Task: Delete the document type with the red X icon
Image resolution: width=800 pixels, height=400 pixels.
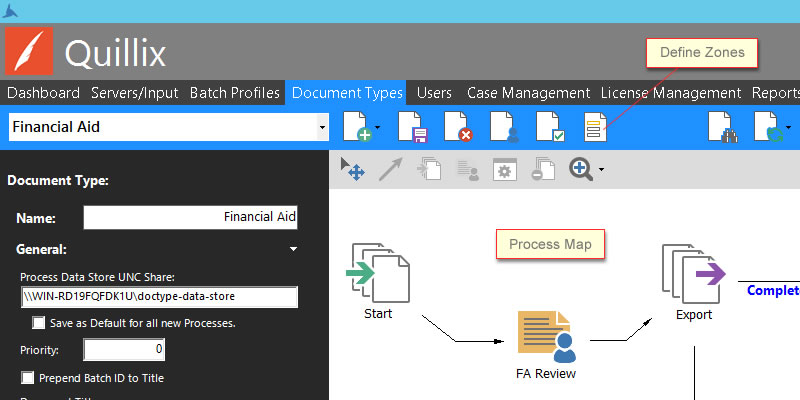Action: (x=458, y=127)
